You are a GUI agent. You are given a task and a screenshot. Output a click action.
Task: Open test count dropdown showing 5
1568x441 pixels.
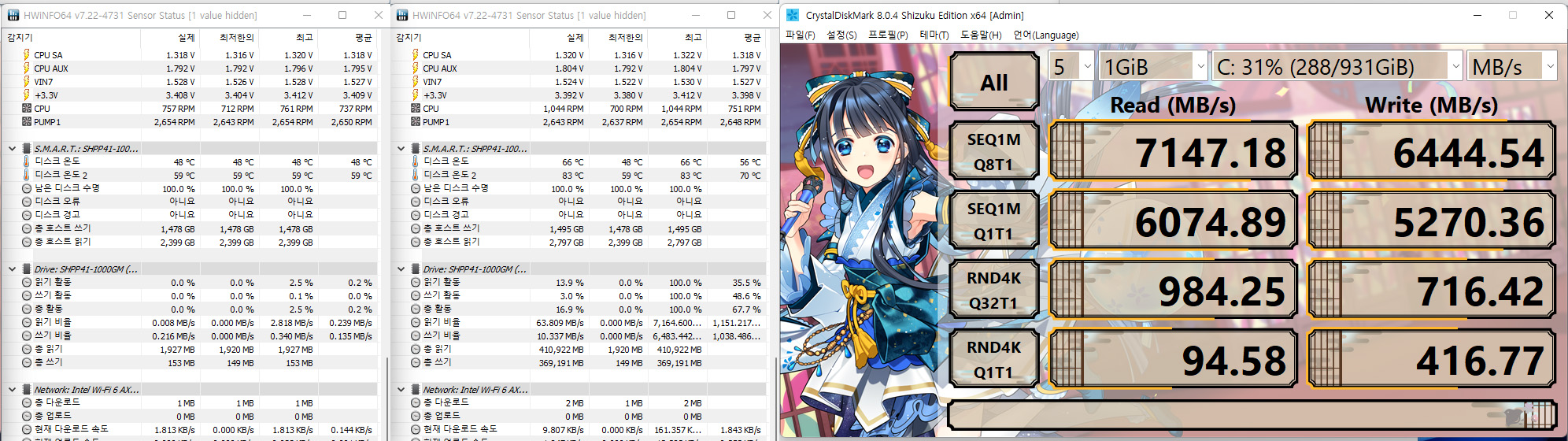[1071, 66]
